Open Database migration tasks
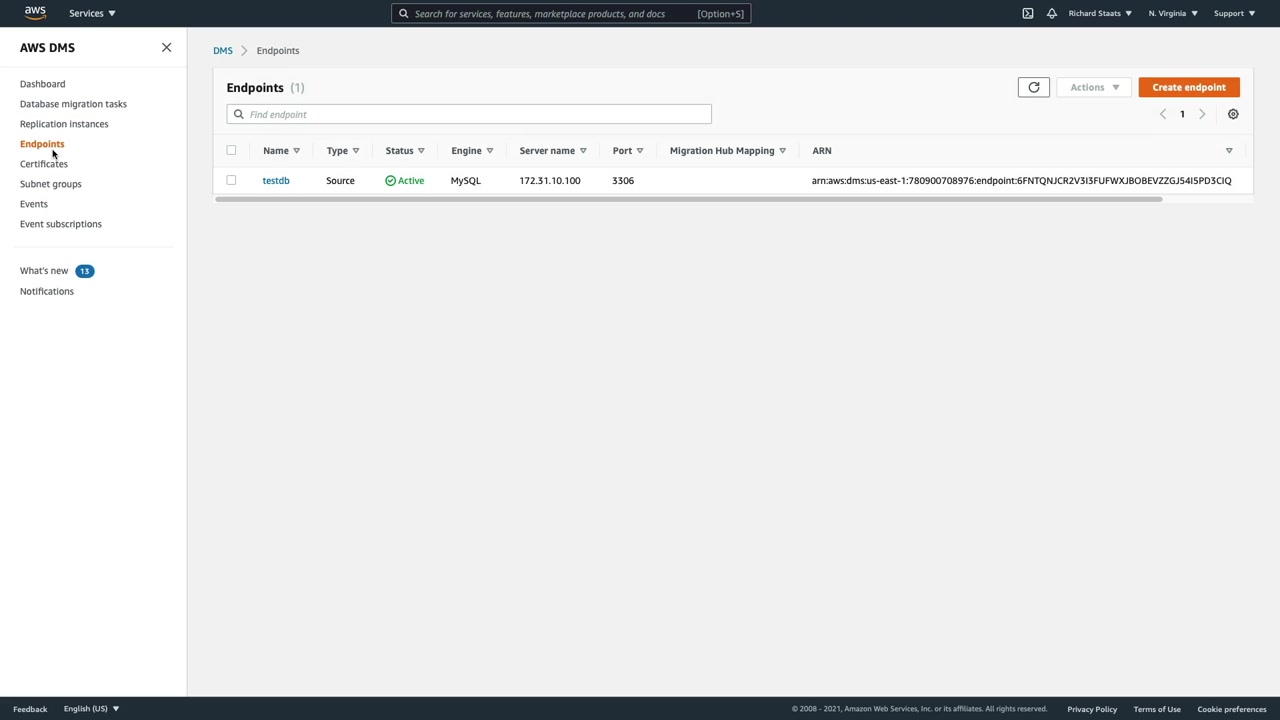Viewport: 1280px width, 720px height. (73, 104)
